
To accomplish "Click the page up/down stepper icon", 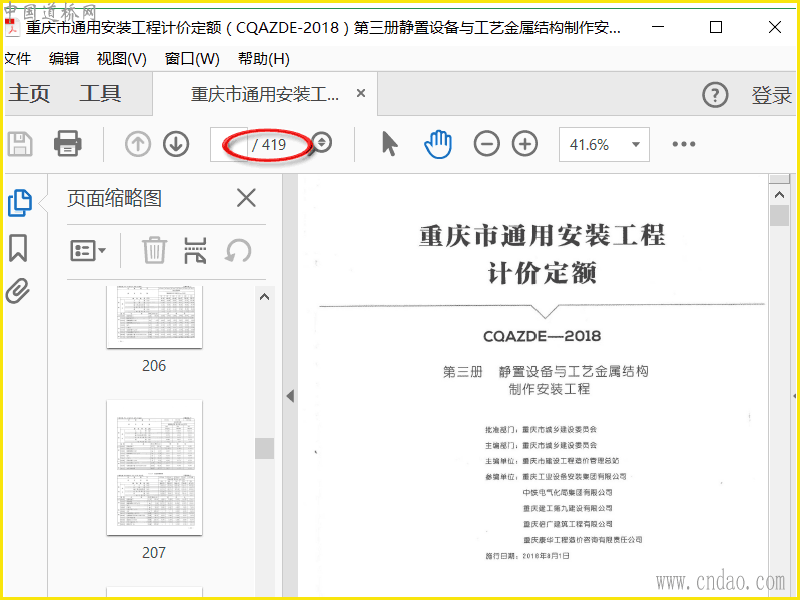I will [322, 143].
